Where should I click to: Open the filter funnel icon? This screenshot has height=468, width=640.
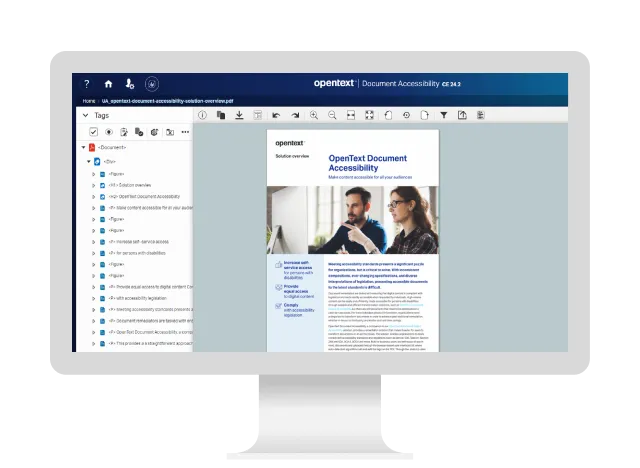tap(444, 115)
